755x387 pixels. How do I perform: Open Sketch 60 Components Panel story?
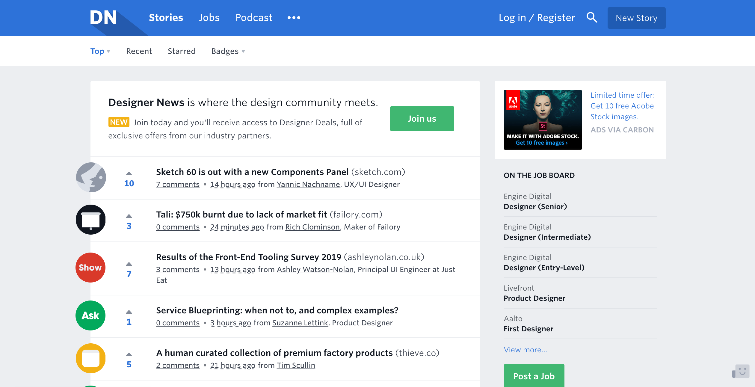pyautogui.click(x=252, y=172)
